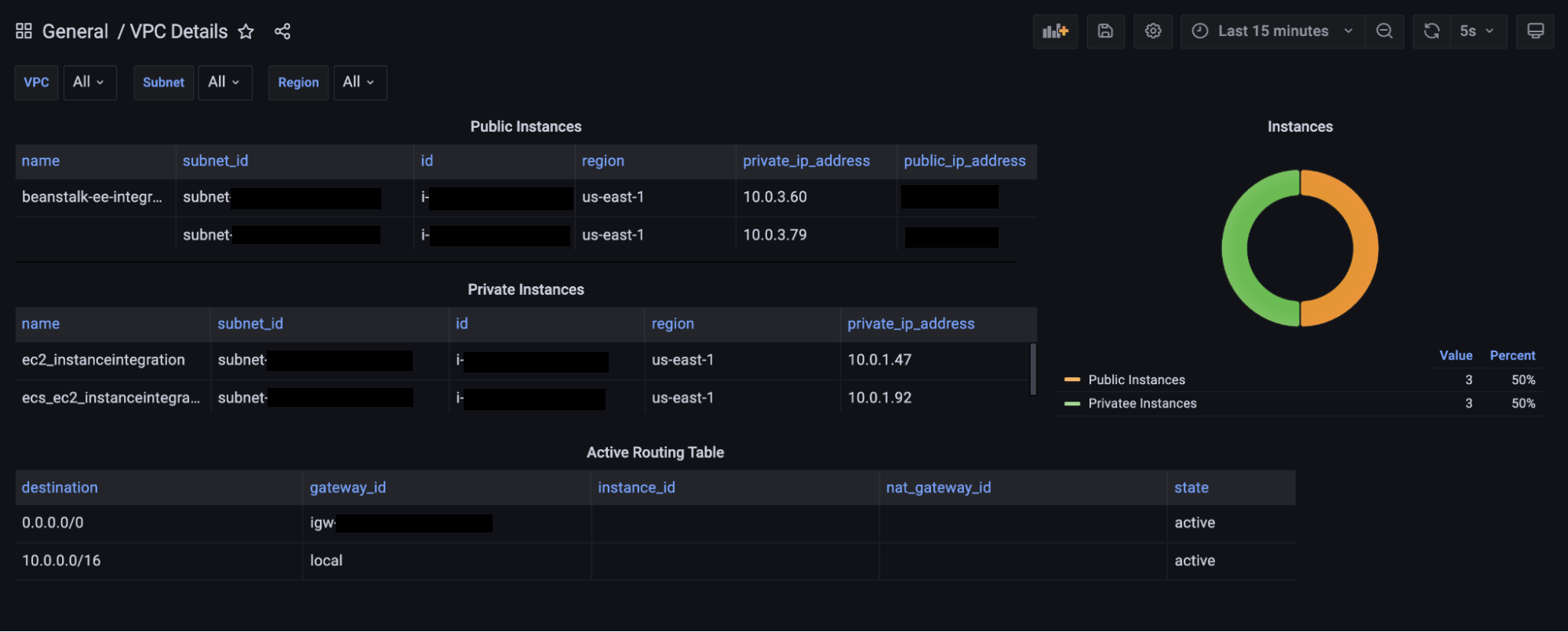Click the green Privatee Instances legend color

pyautogui.click(x=1071, y=403)
